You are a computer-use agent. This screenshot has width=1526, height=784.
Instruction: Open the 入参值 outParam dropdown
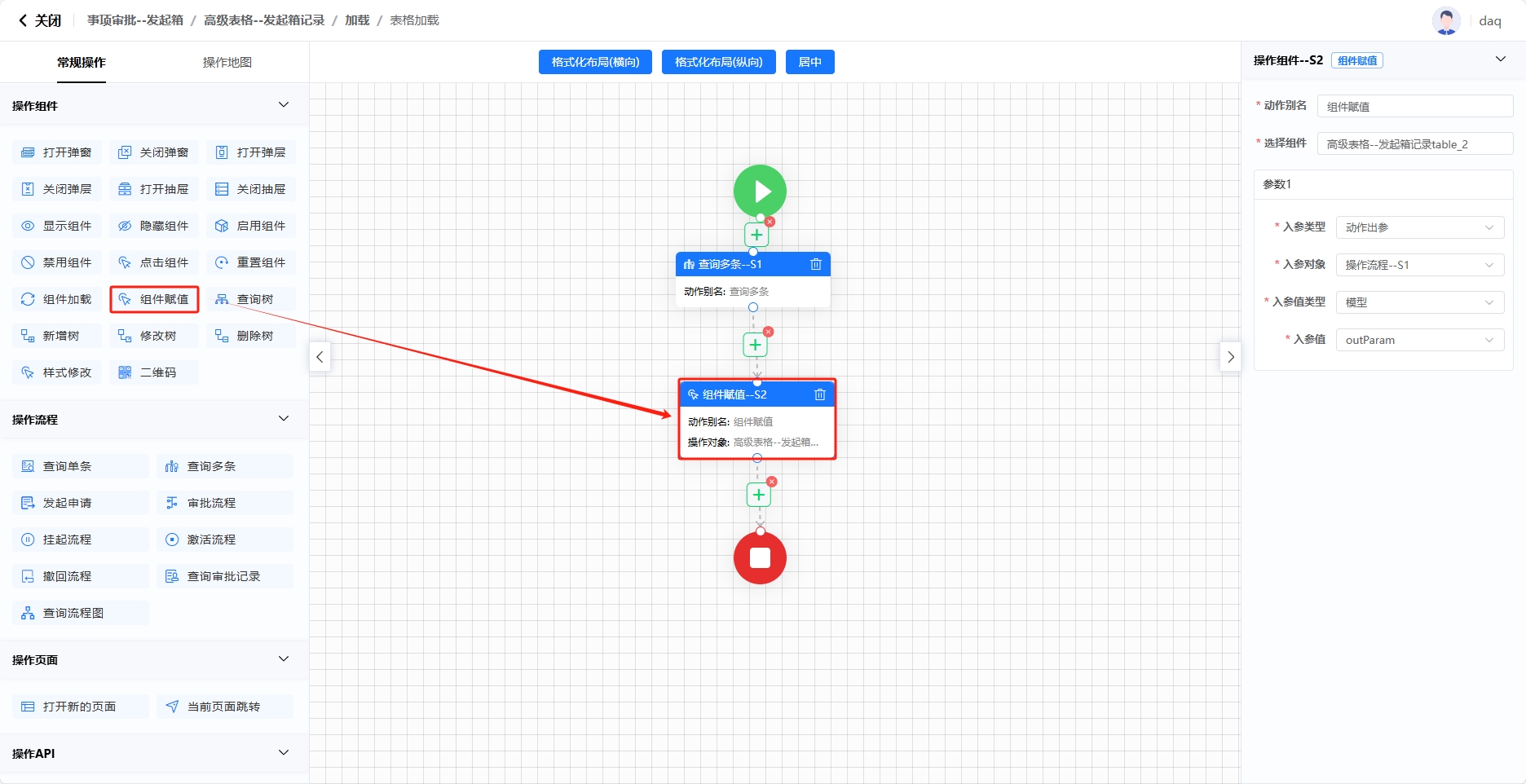(x=1419, y=340)
